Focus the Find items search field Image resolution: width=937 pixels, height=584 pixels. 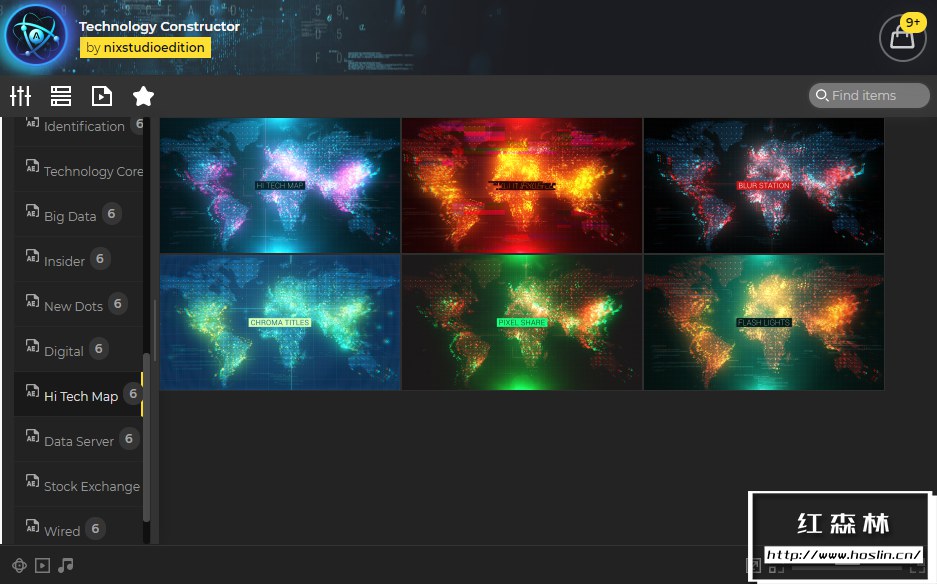tap(869, 95)
